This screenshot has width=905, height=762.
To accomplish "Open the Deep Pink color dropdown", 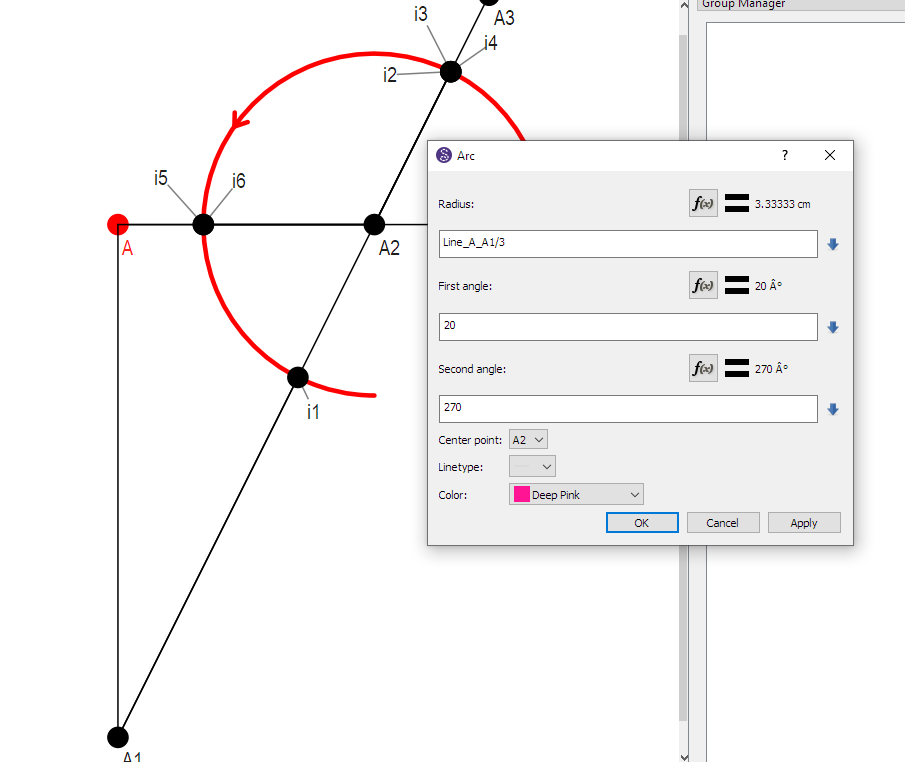I will click(x=576, y=494).
